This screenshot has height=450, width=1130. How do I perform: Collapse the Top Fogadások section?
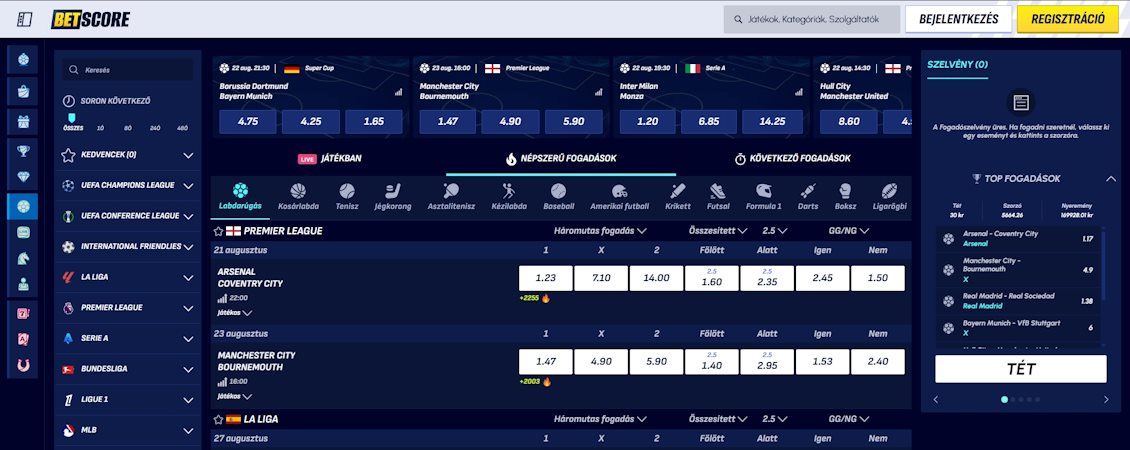[1109, 179]
